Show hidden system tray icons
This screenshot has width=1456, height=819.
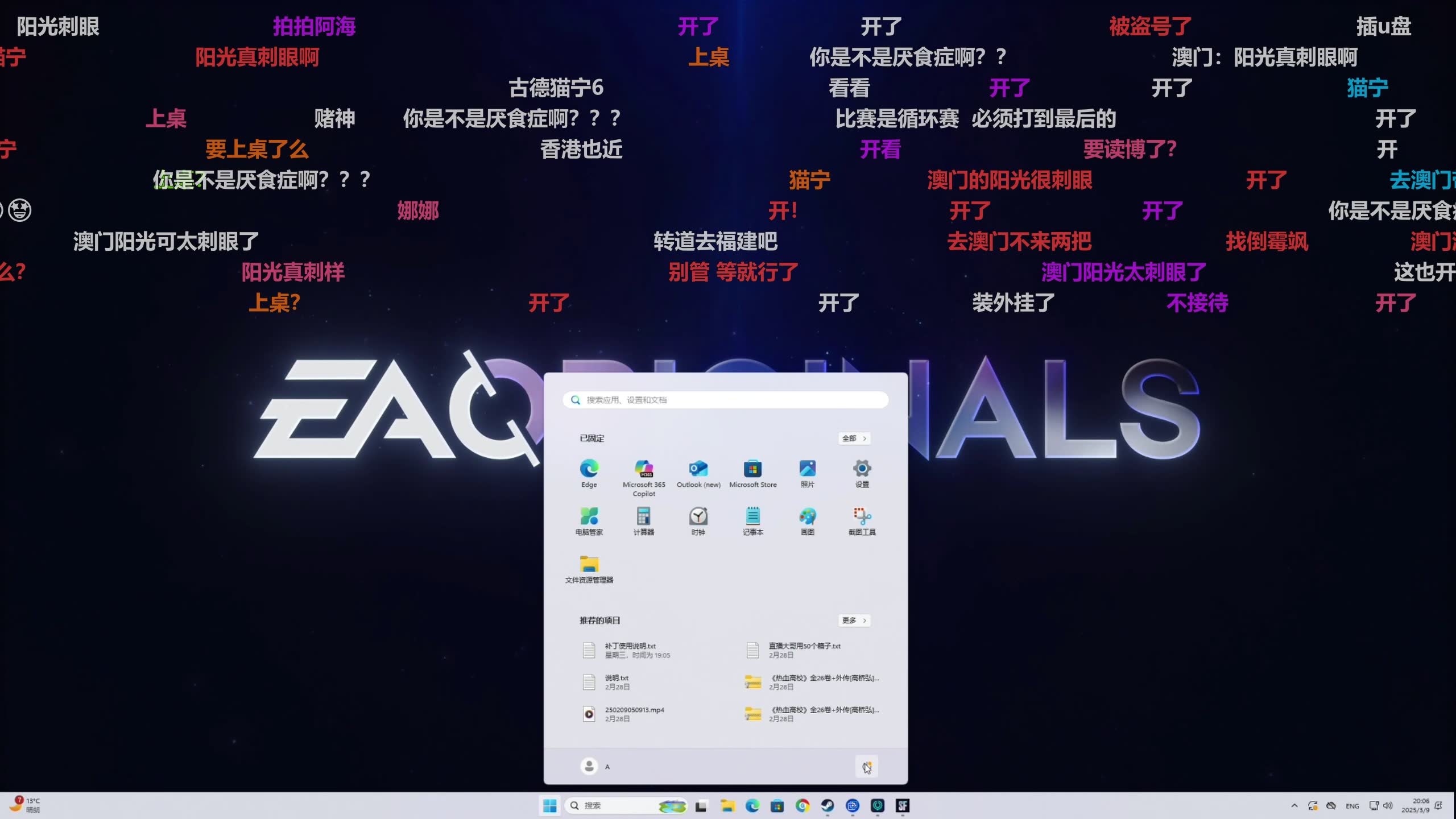tap(1294, 805)
